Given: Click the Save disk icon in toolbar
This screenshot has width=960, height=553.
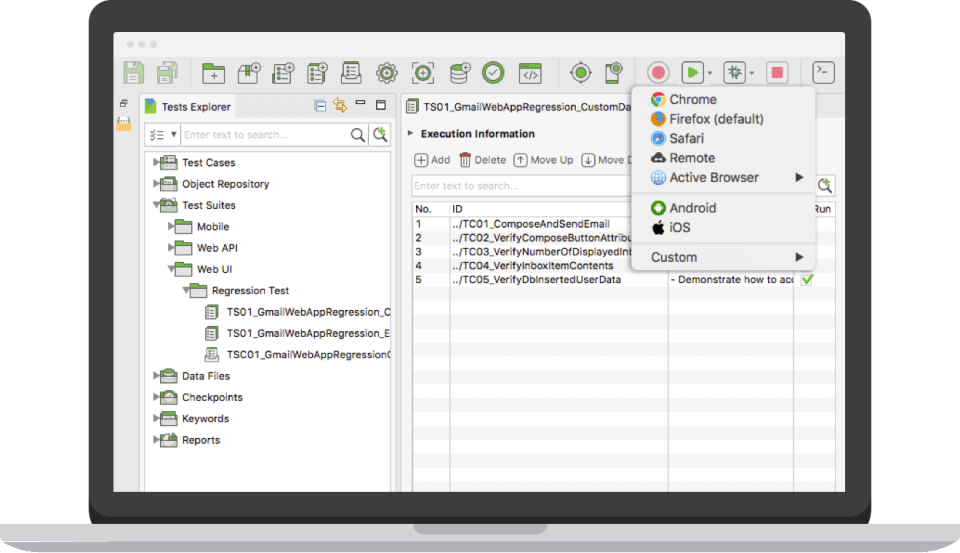Looking at the screenshot, I should pos(133,73).
